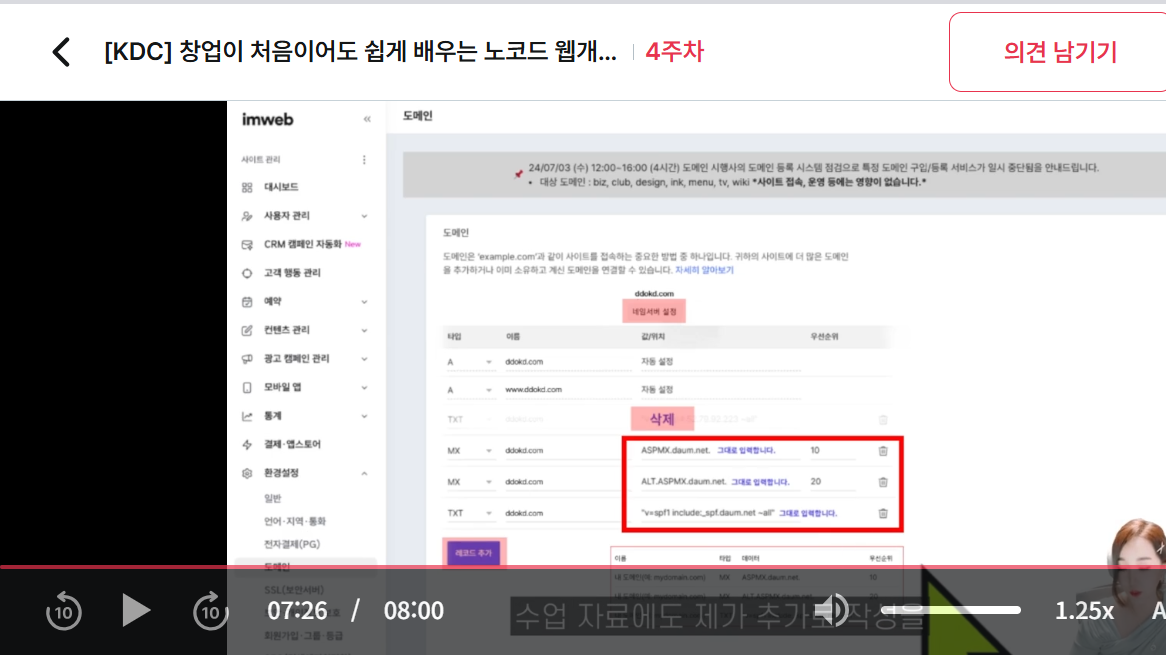Delete the spf1 TXT record via trash icon
1166x656 pixels.
coord(883,513)
